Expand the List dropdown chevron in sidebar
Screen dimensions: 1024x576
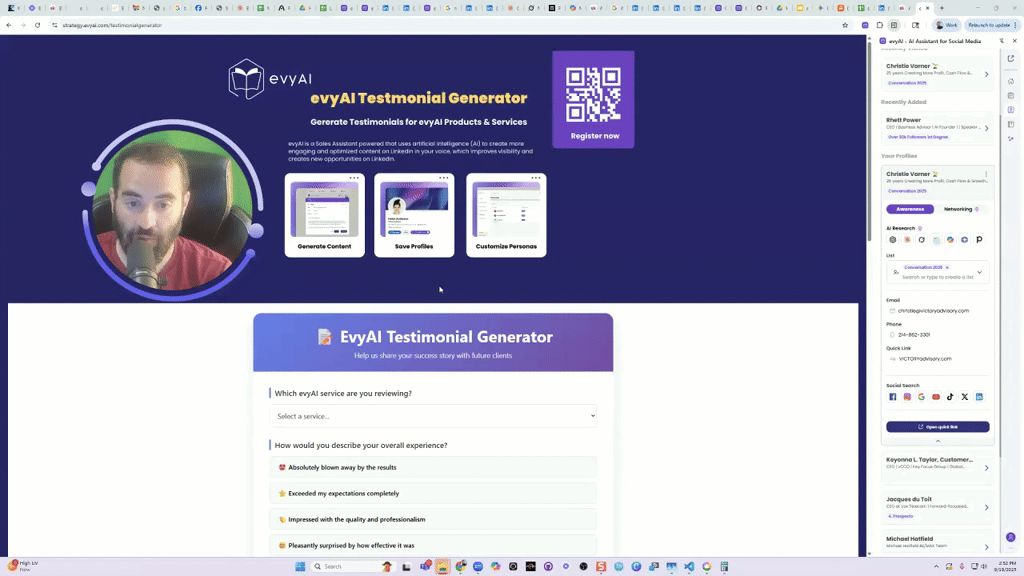(x=979, y=273)
